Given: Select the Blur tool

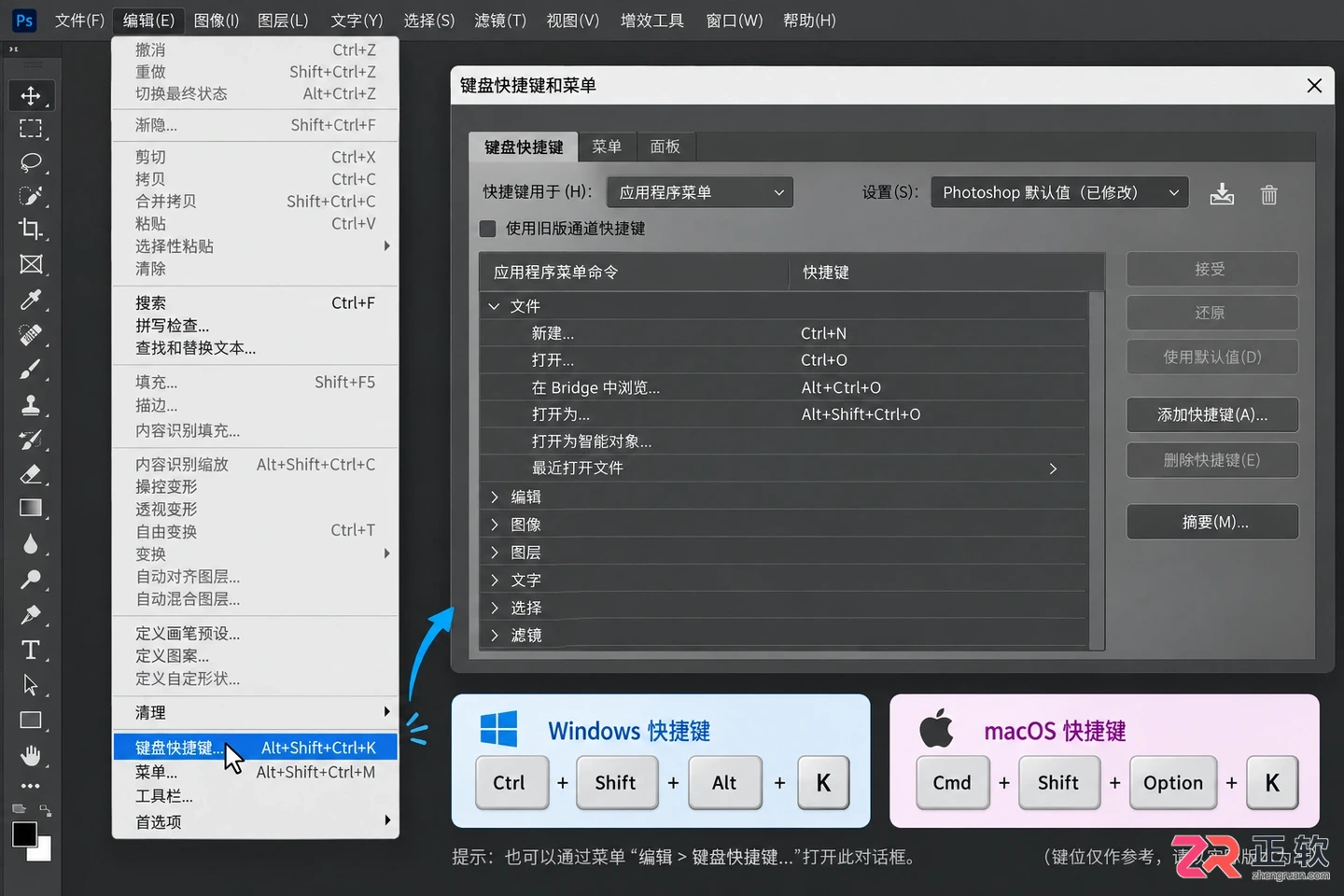Looking at the screenshot, I should 31,544.
